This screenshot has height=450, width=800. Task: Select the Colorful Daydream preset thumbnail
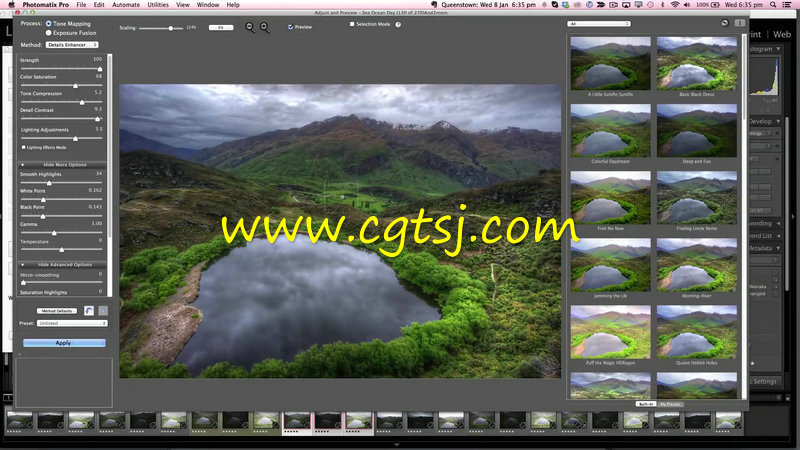pos(611,131)
